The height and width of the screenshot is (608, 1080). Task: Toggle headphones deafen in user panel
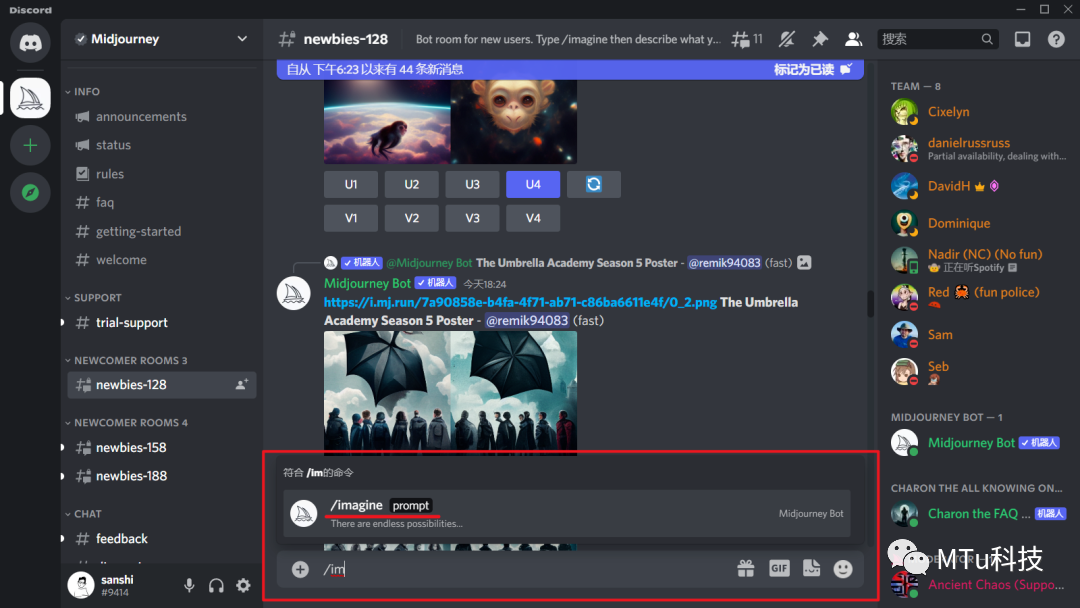tap(216, 585)
